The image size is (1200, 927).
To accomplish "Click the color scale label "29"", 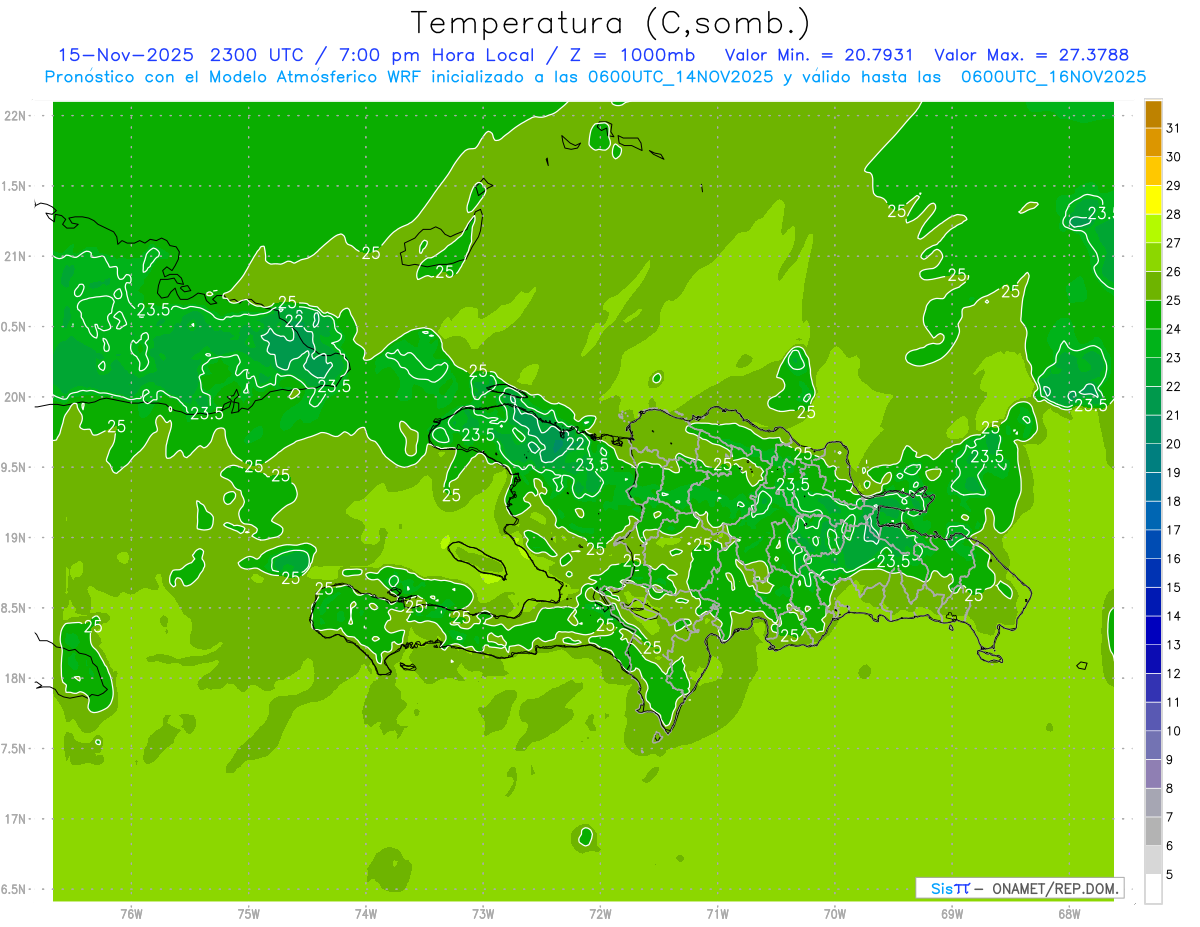I will pyautogui.click(x=1173, y=185).
